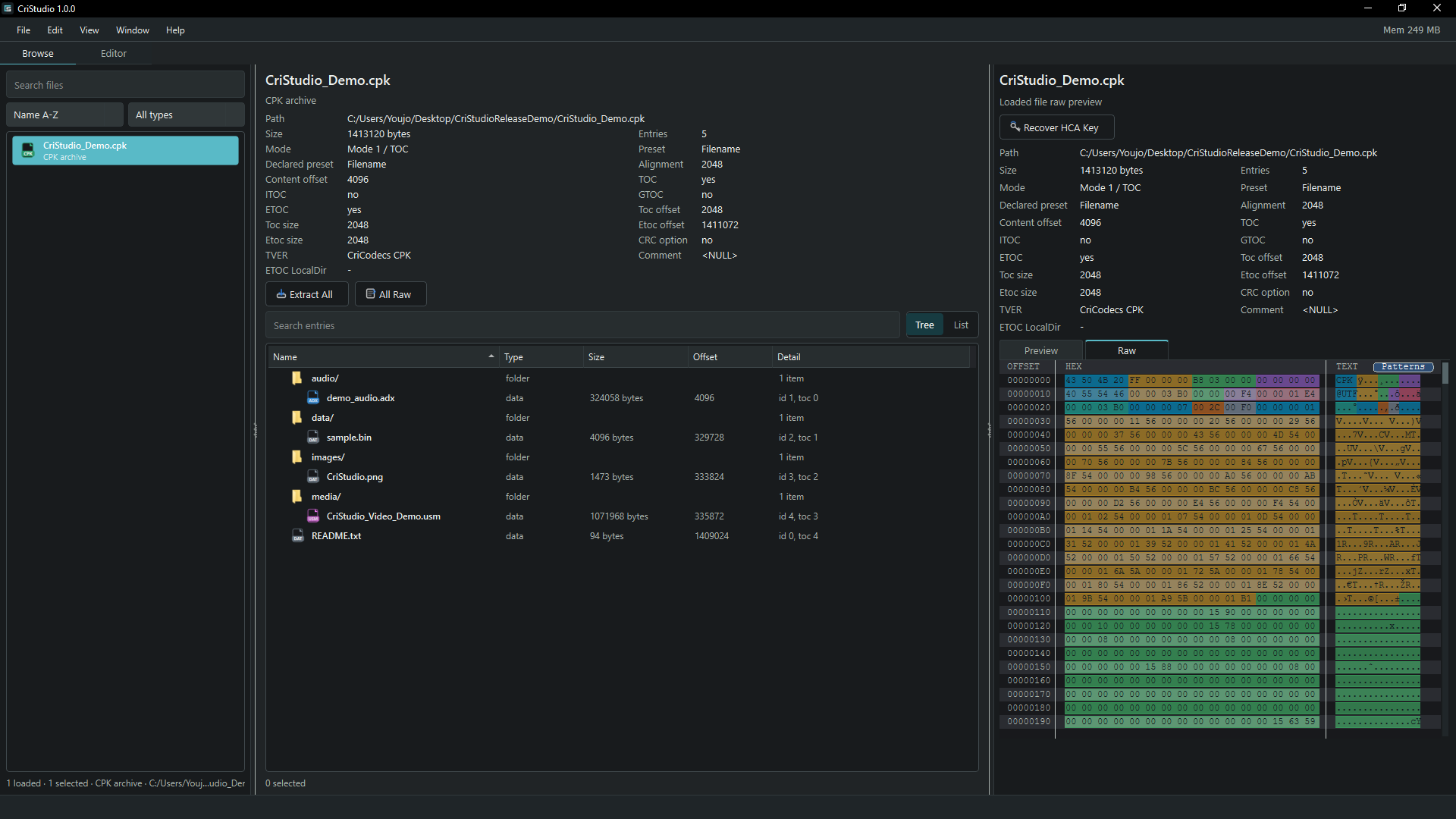Switch entries view to List

point(961,325)
